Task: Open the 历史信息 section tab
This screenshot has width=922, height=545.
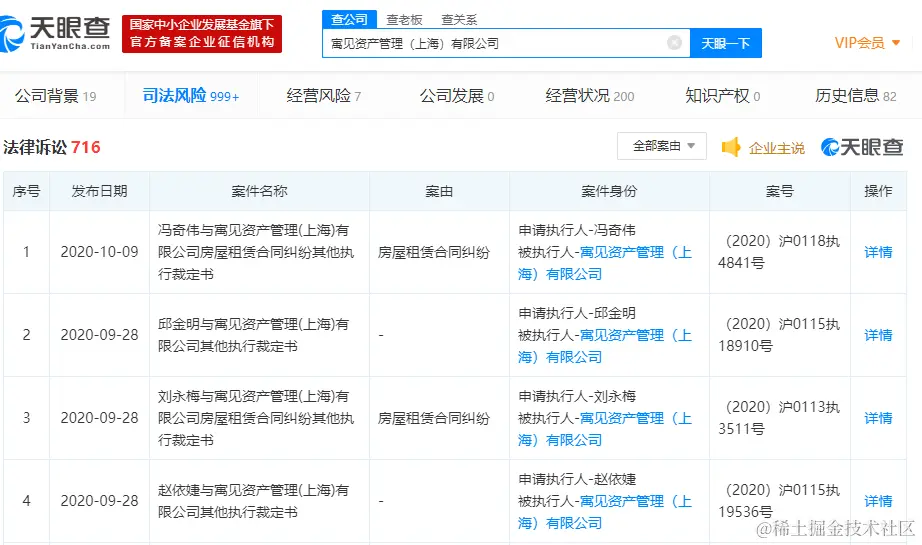Action: 856,96
